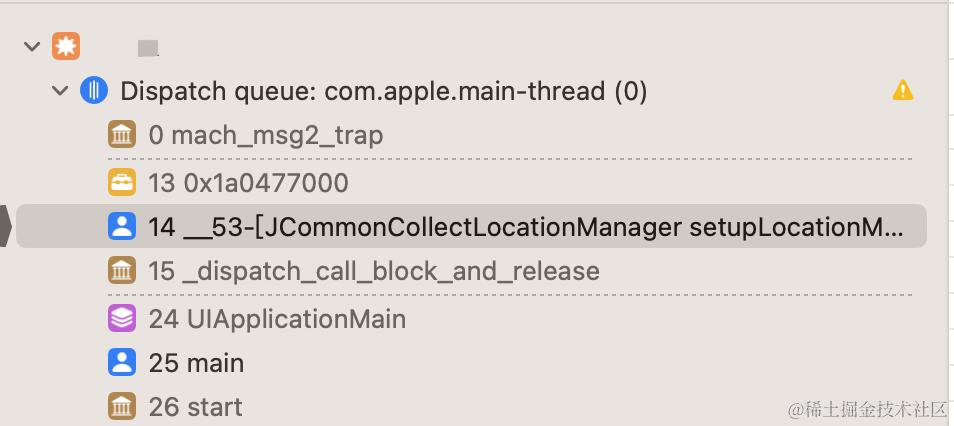The width and height of the screenshot is (954, 426).
Task: Click the yellow toolbox icon beside frame 13
Action: (122, 182)
